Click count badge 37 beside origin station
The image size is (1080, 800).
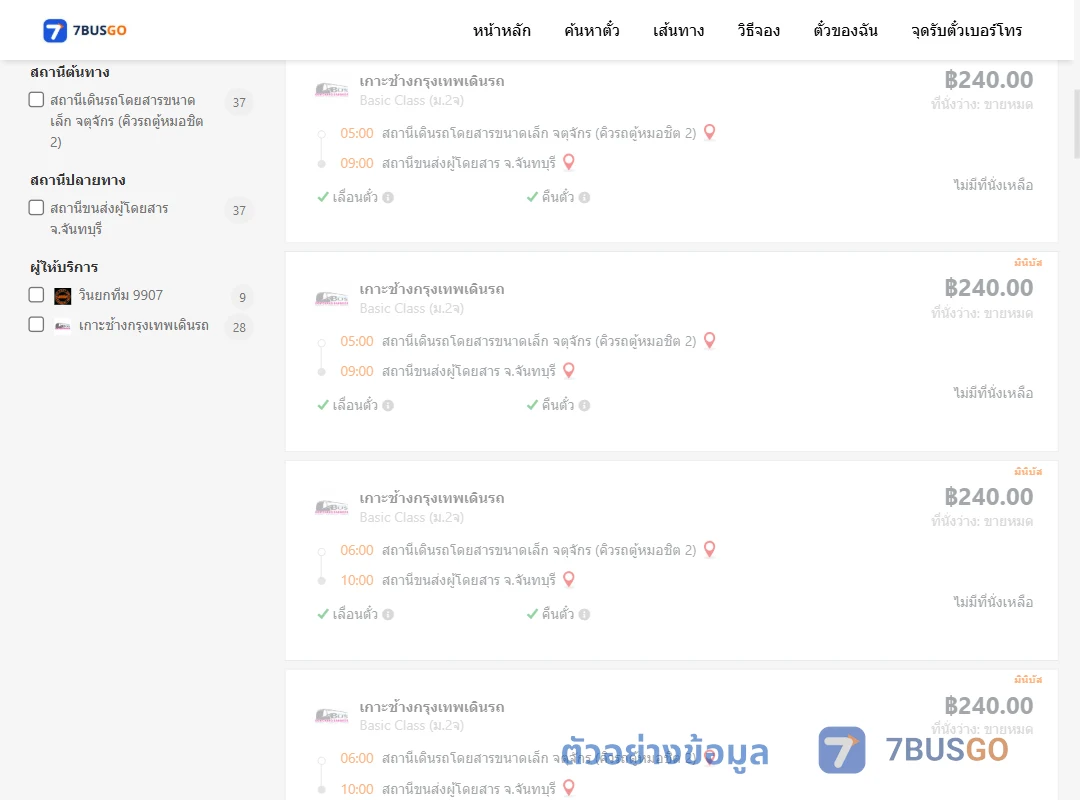(239, 102)
